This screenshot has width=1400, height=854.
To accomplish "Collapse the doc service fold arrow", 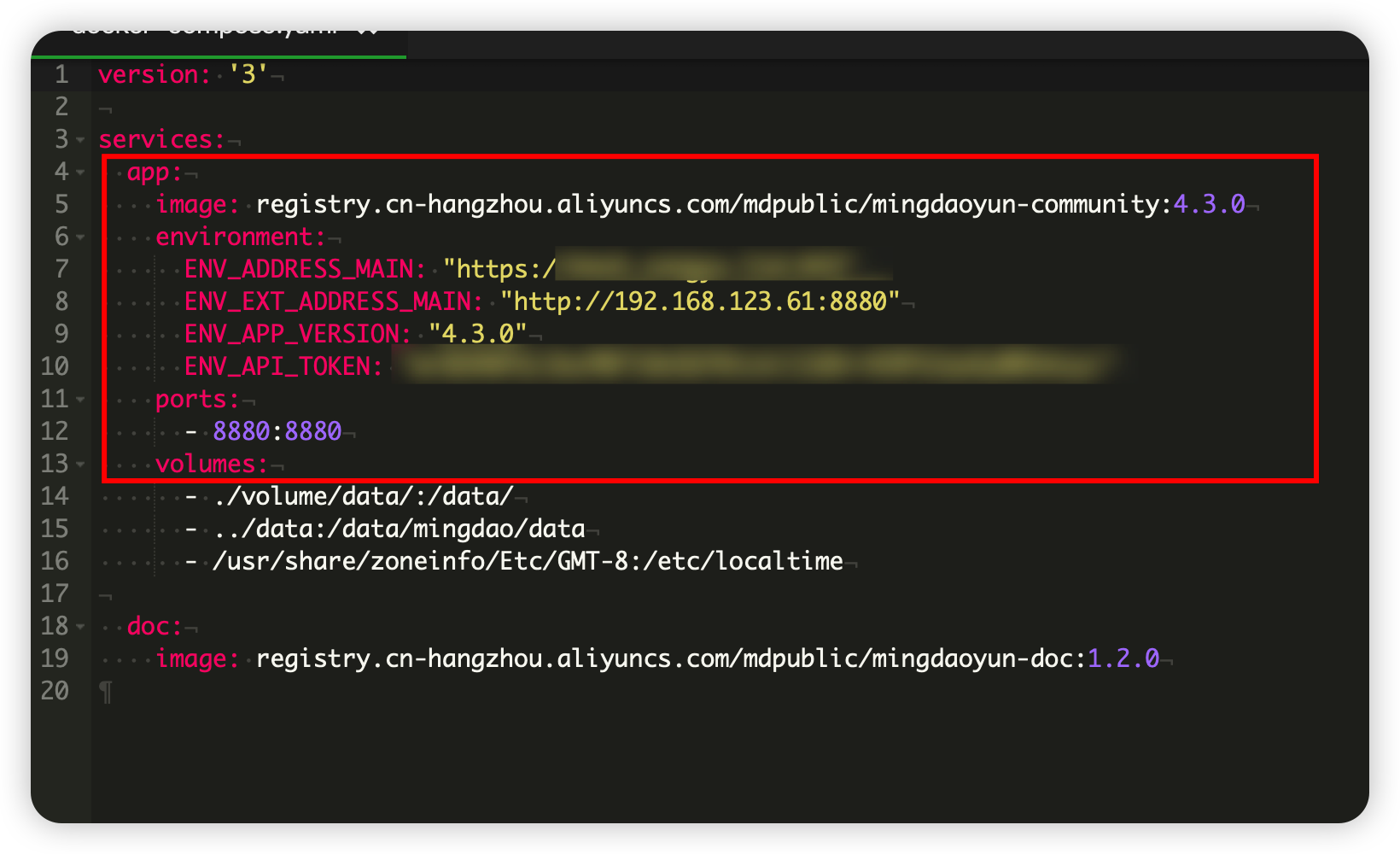I will pyautogui.click(x=80, y=627).
